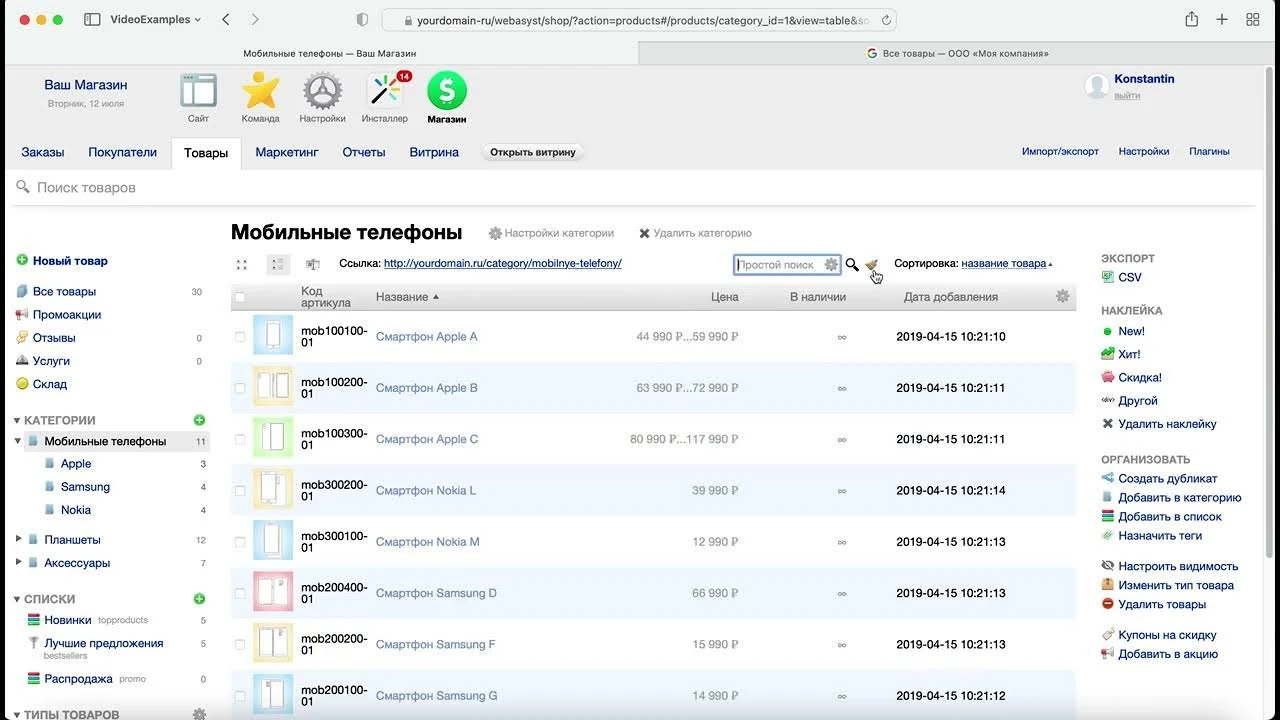Switch to Все товары browser tab

[x=958, y=53]
